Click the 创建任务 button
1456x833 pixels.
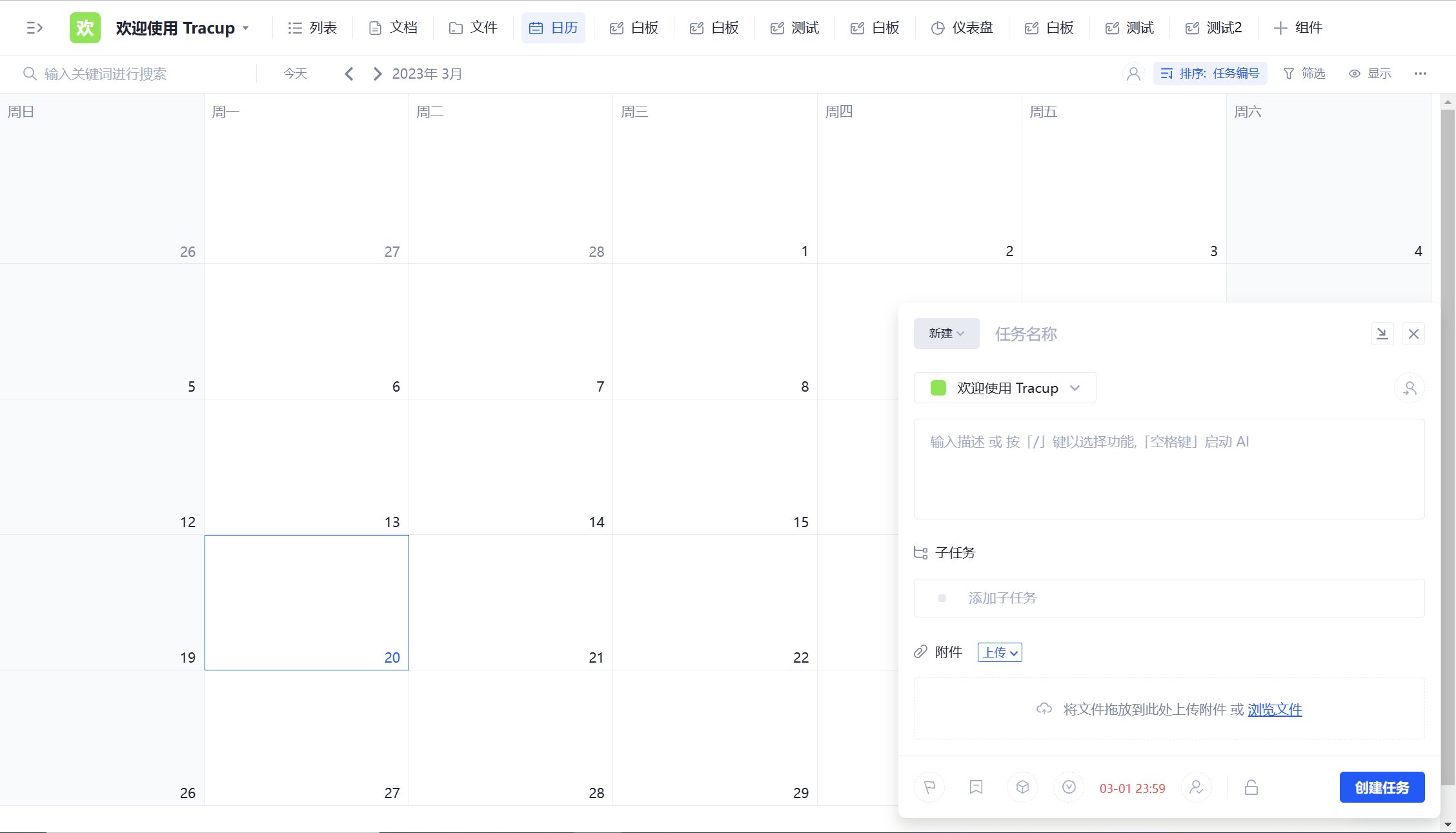[1382, 787]
